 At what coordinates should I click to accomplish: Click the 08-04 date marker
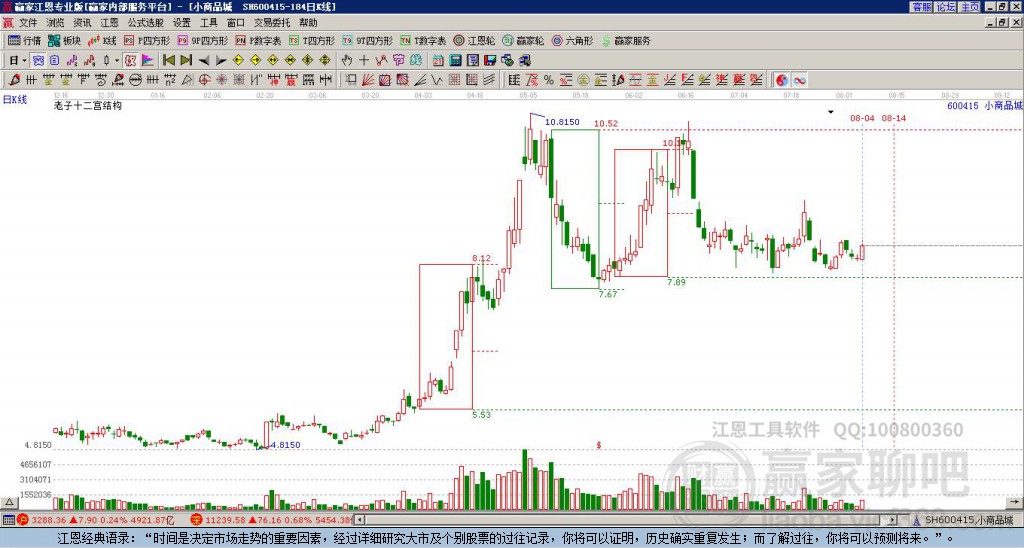coord(862,118)
